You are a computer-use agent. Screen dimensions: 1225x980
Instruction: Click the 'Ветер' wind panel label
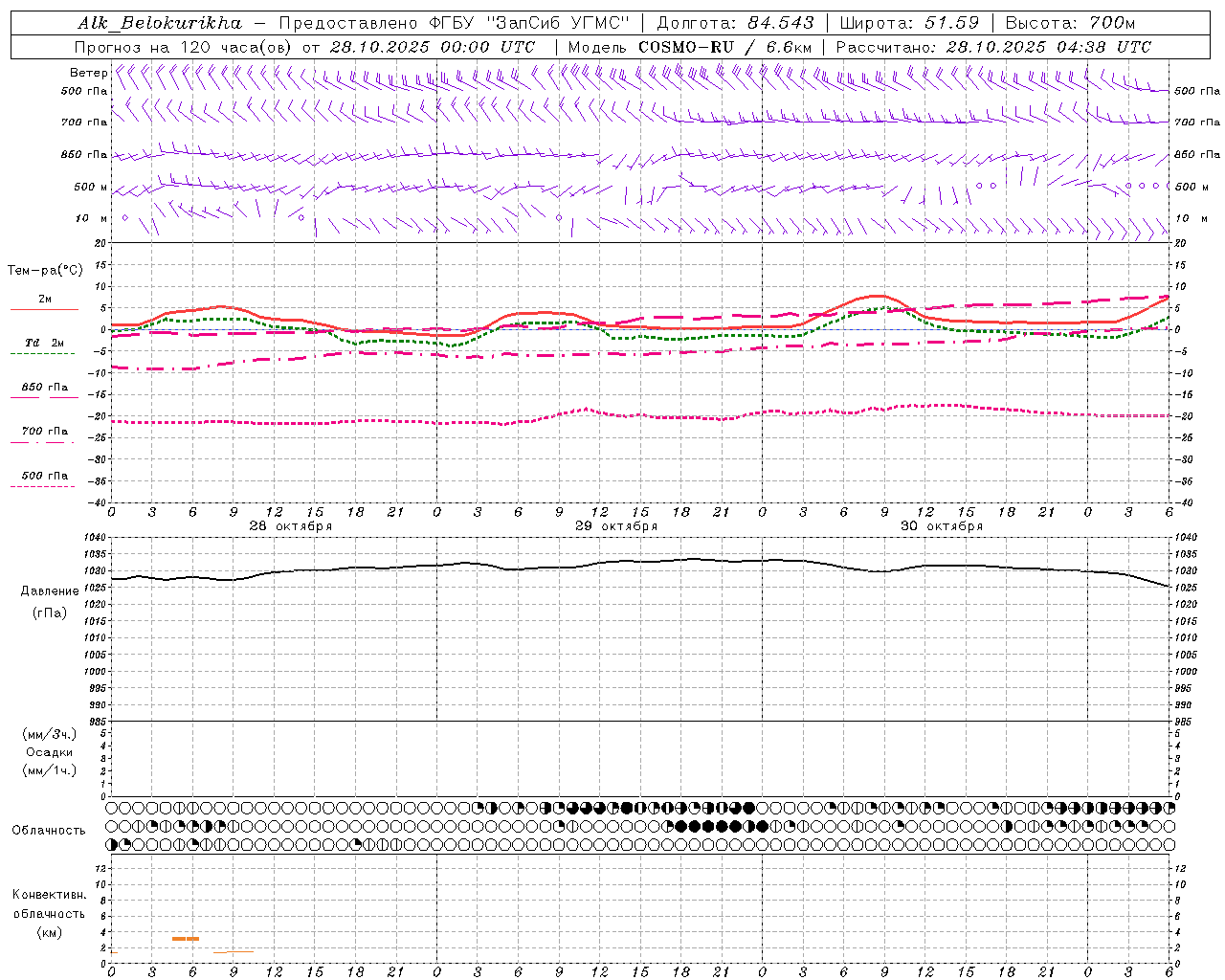pos(88,73)
